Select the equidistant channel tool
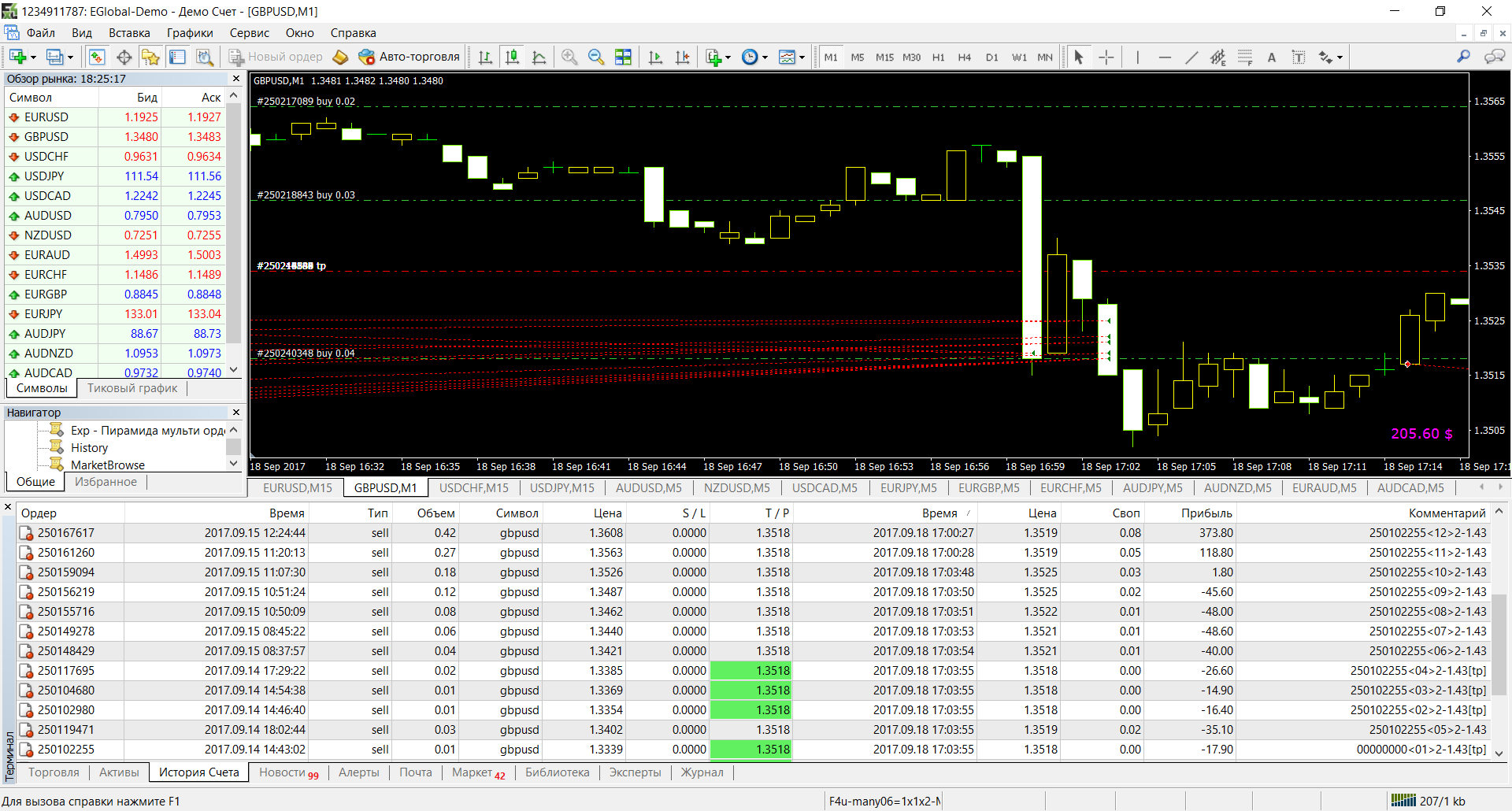Image resolution: width=1512 pixels, height=811 pixels. [1218, 57]
